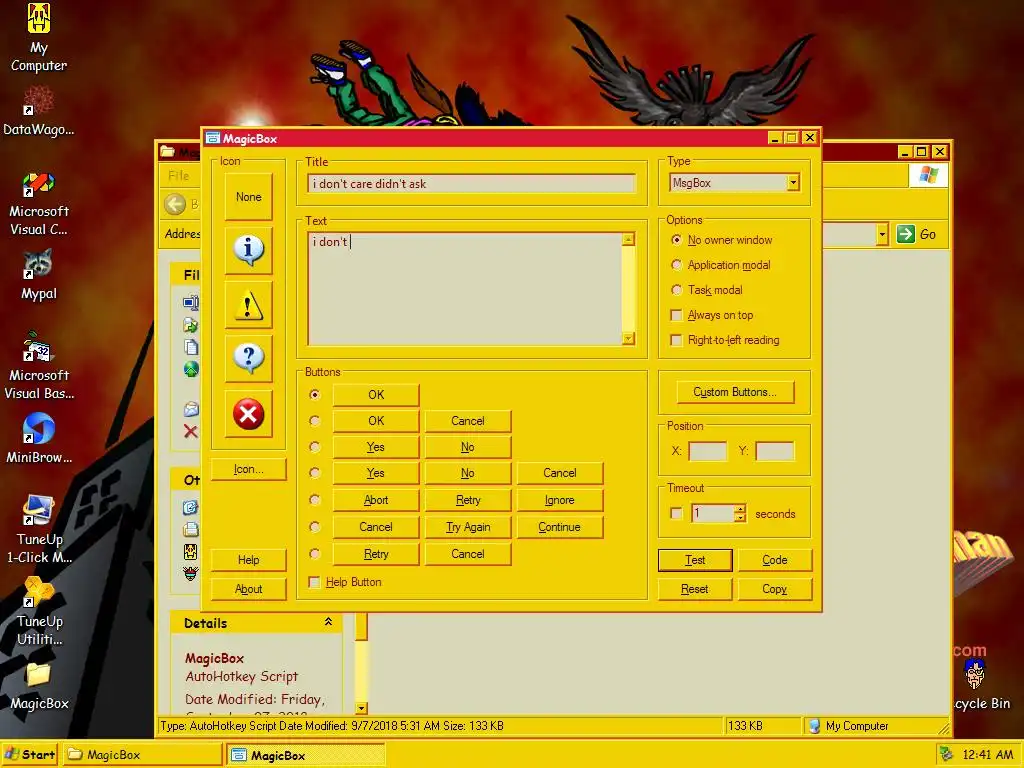Enable the Help Button checkbox

tap(314, 582)
